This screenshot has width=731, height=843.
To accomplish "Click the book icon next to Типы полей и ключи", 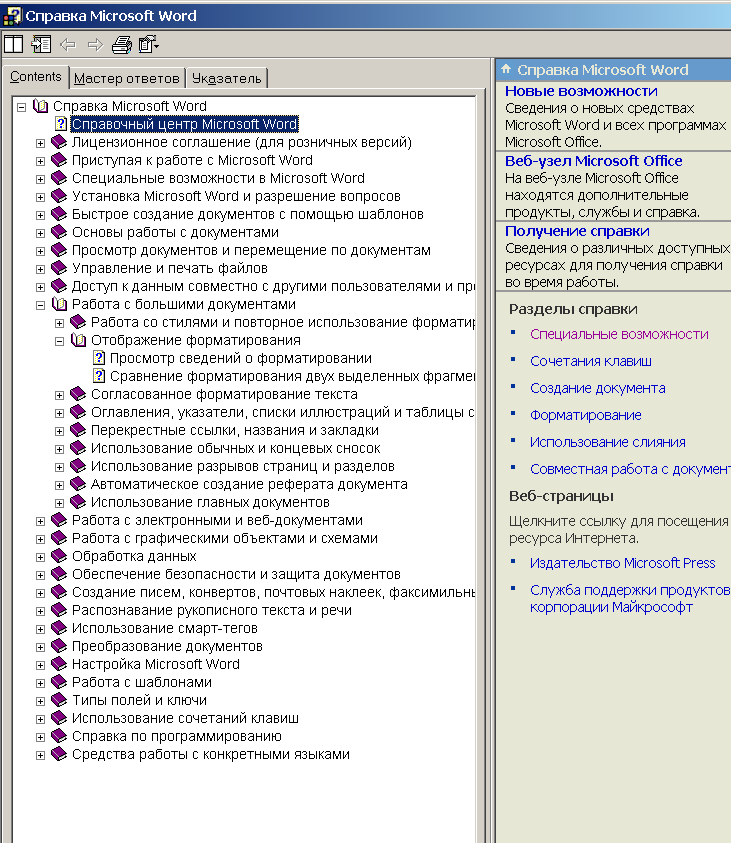I will coord(59,700).
